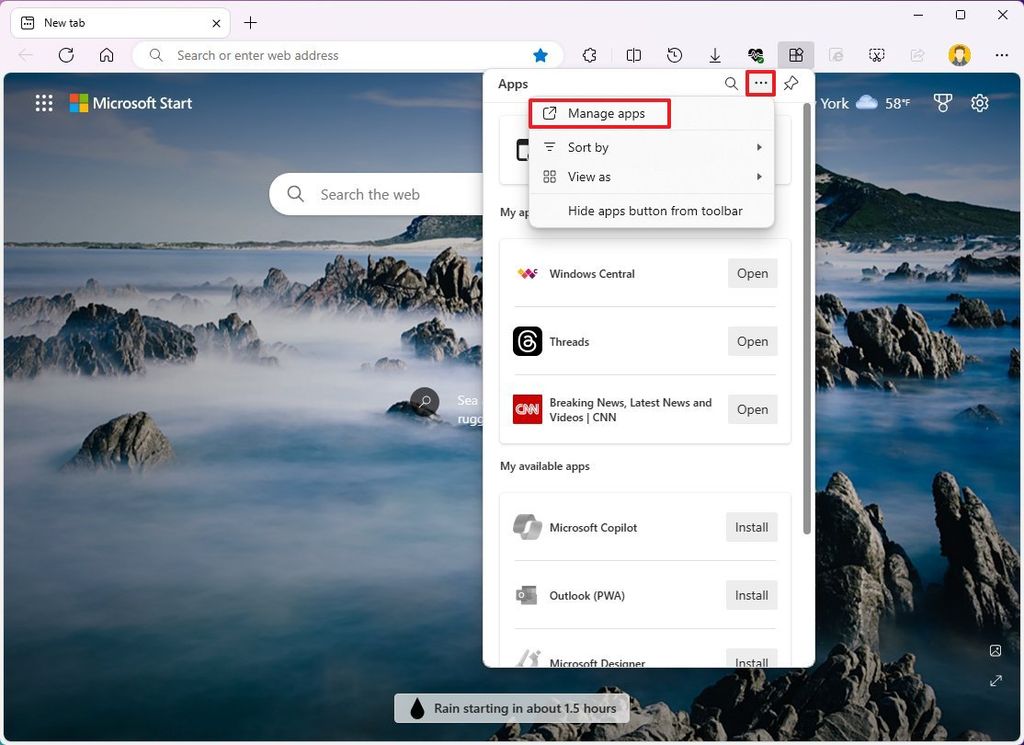Image resolution: width=1024 pixels, height=745 pixels.
Task: View browsing History
Action: pyautogui.click(x=675, y=55)
